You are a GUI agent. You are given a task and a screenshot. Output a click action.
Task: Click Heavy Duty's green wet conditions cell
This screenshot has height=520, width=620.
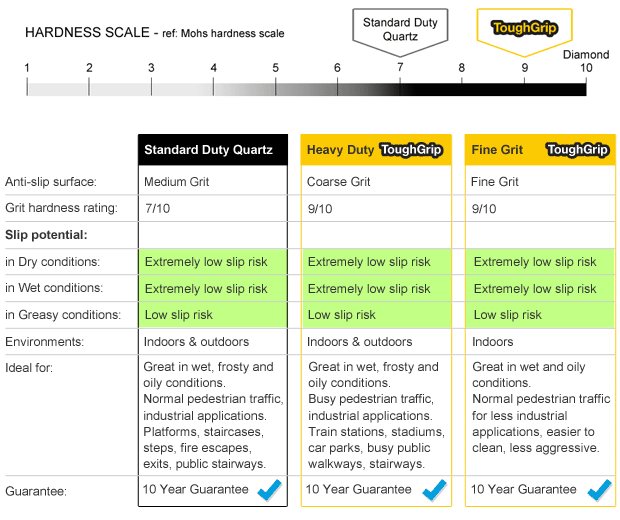[378, 288]
